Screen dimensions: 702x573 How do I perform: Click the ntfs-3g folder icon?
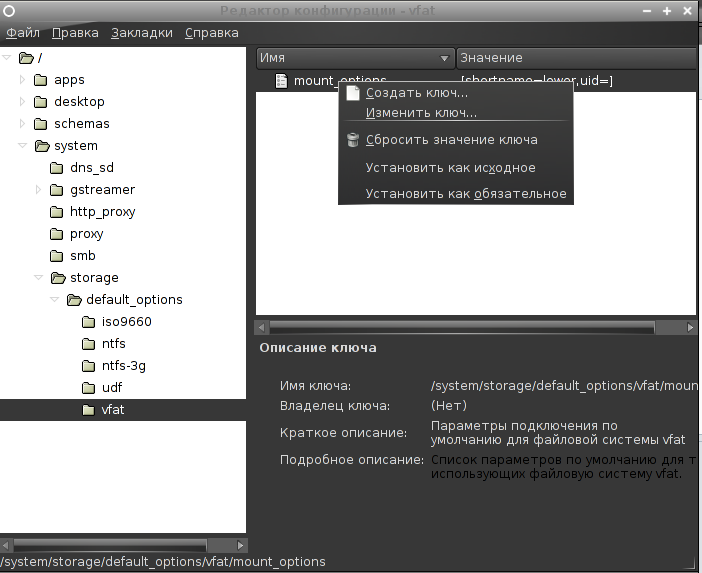89,366
